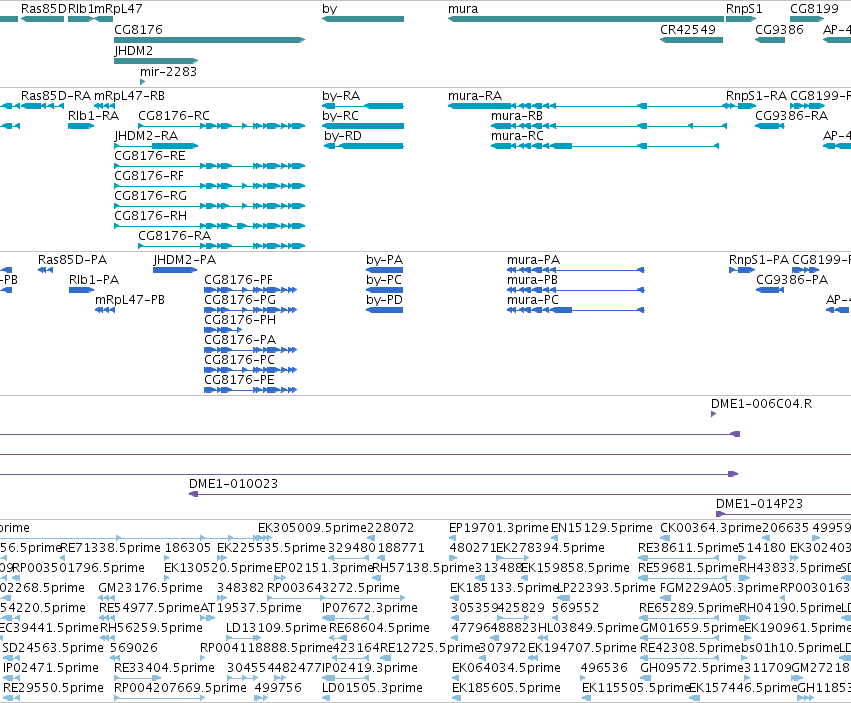Select the CG8176-PE protein glyph
The width and height of the screenshot is (851, 703).
[x=250, y=390]
